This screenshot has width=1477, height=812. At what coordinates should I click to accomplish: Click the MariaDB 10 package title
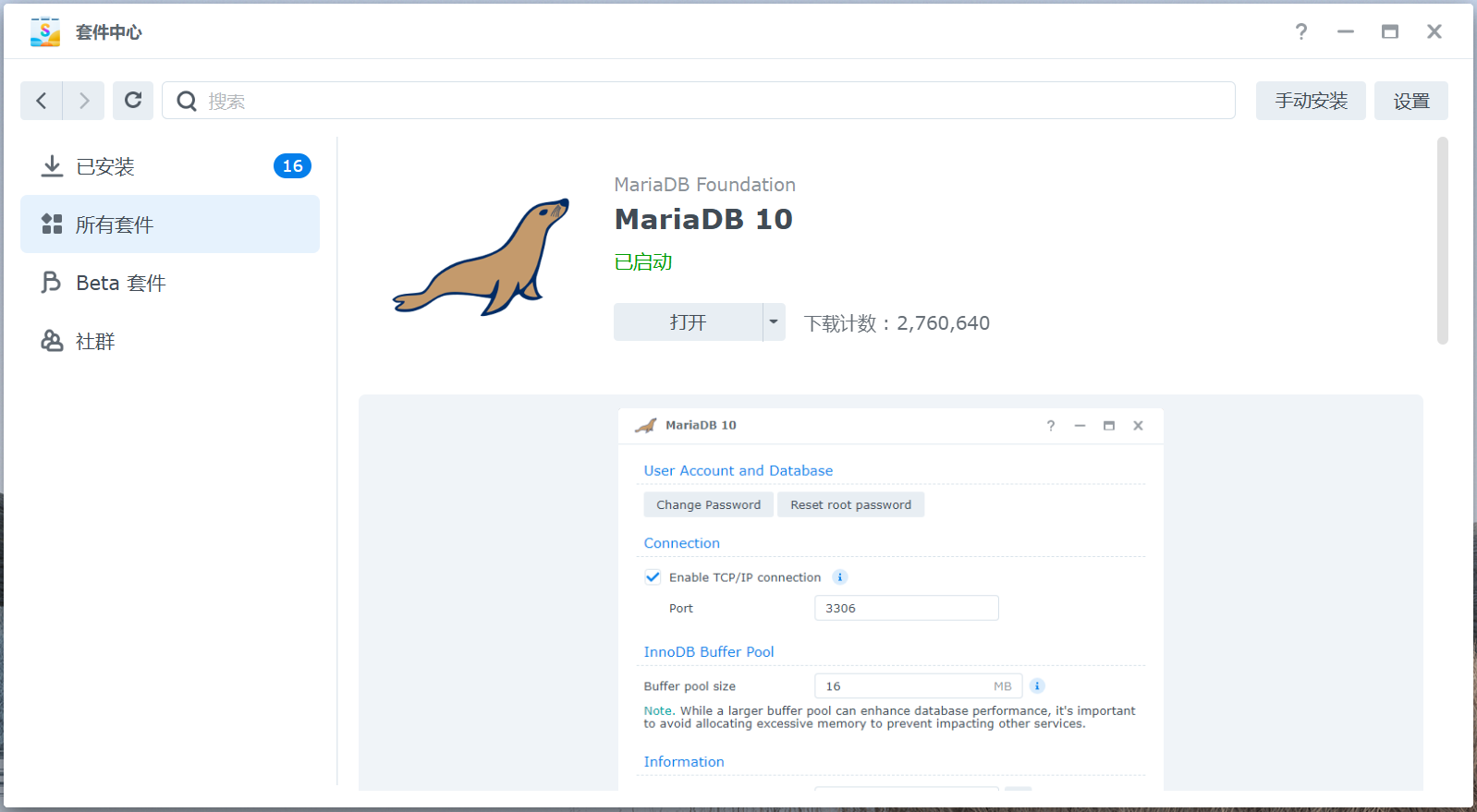click(x=703, y=219)
